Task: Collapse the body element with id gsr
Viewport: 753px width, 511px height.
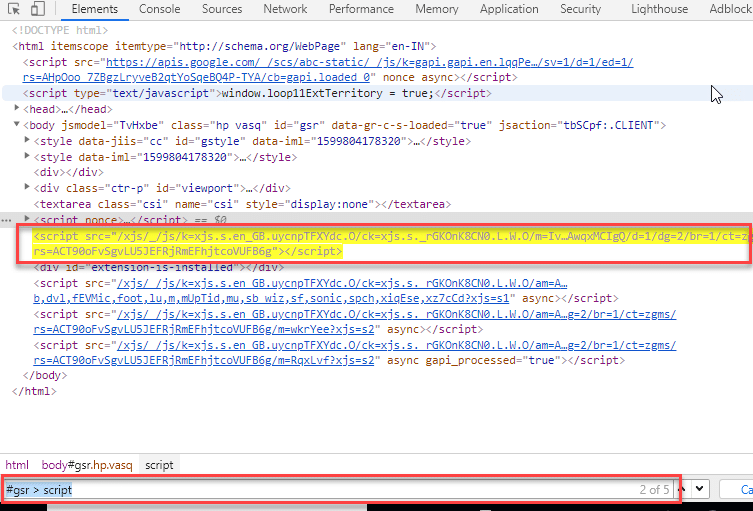Action: 17,125
